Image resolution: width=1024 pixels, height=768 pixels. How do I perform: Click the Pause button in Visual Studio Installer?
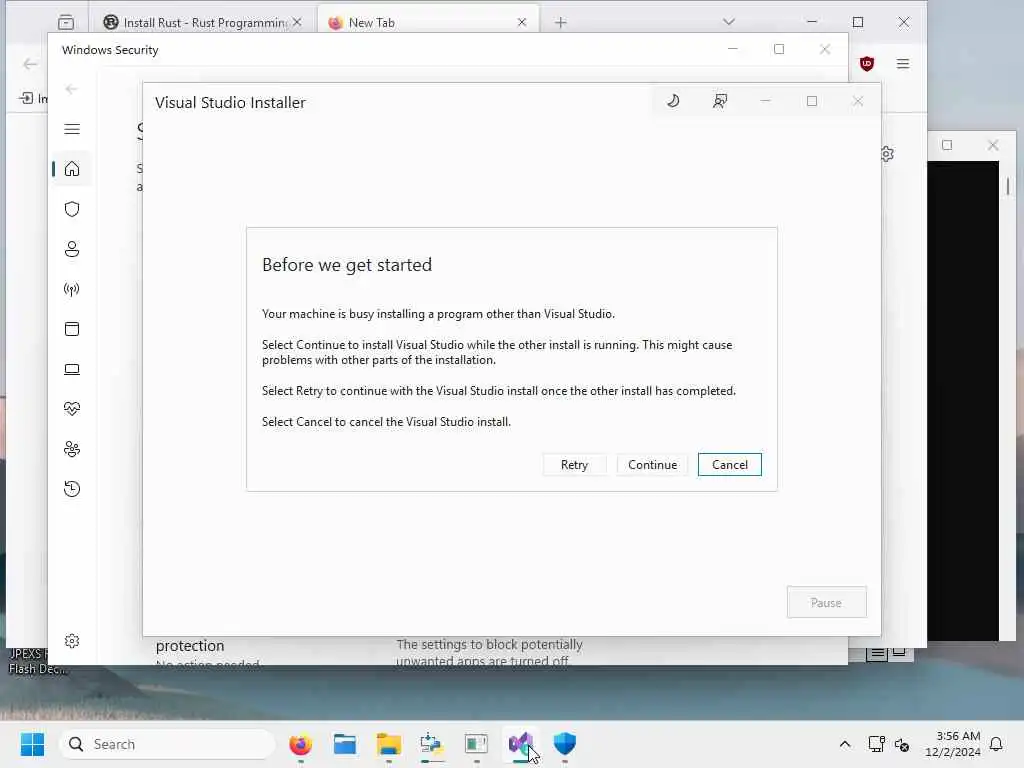tap(826, 602)
